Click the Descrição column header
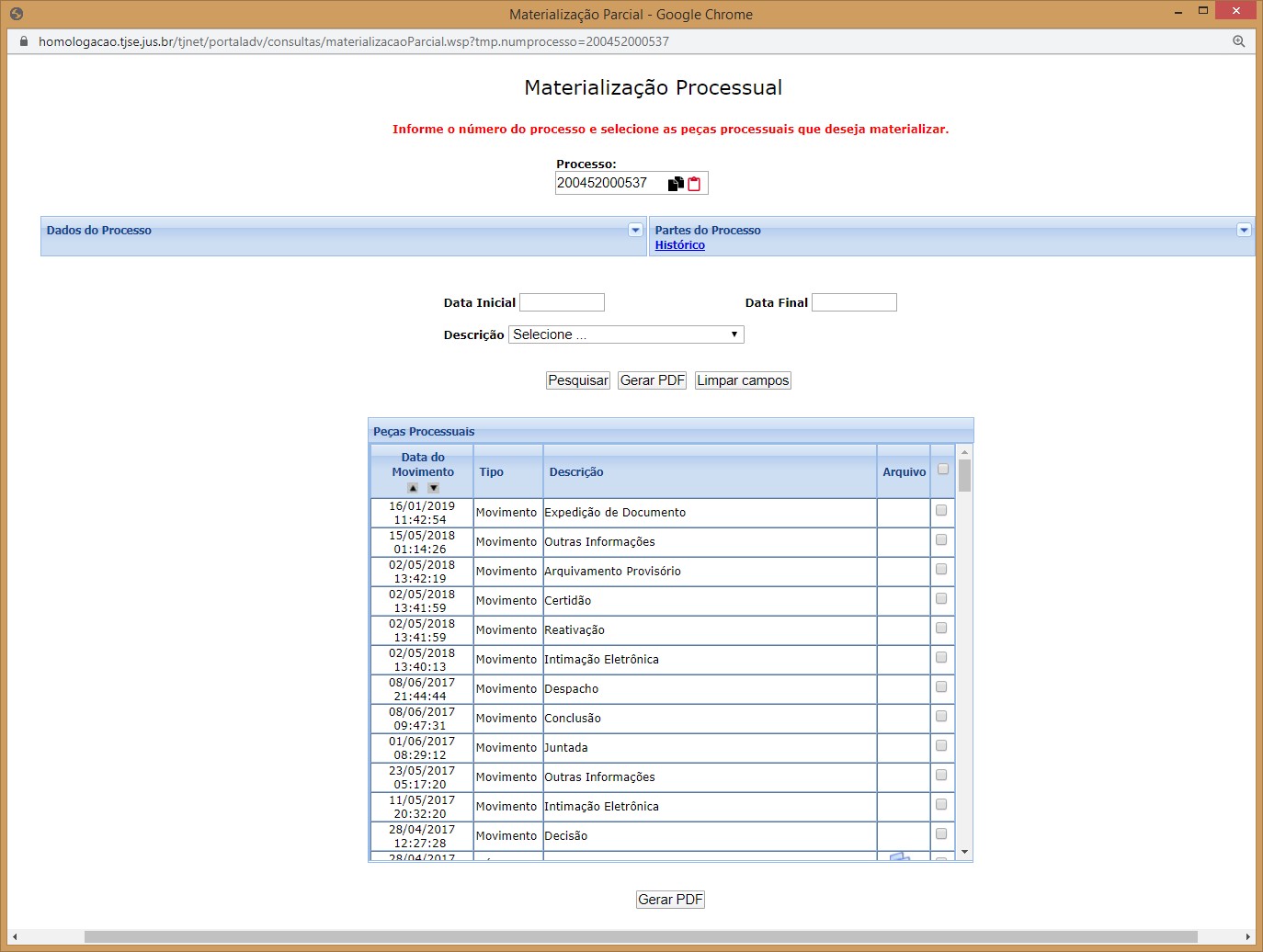 [x=576, y=472]
